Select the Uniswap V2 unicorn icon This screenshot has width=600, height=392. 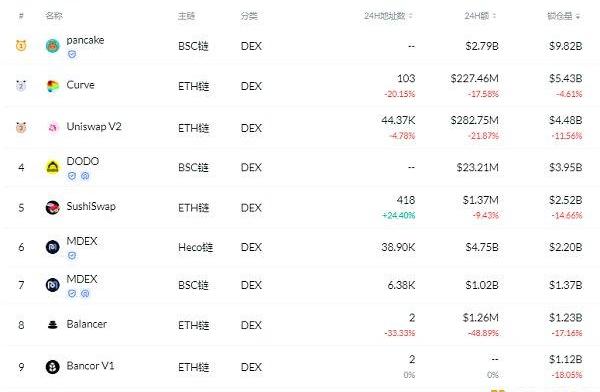53,127
